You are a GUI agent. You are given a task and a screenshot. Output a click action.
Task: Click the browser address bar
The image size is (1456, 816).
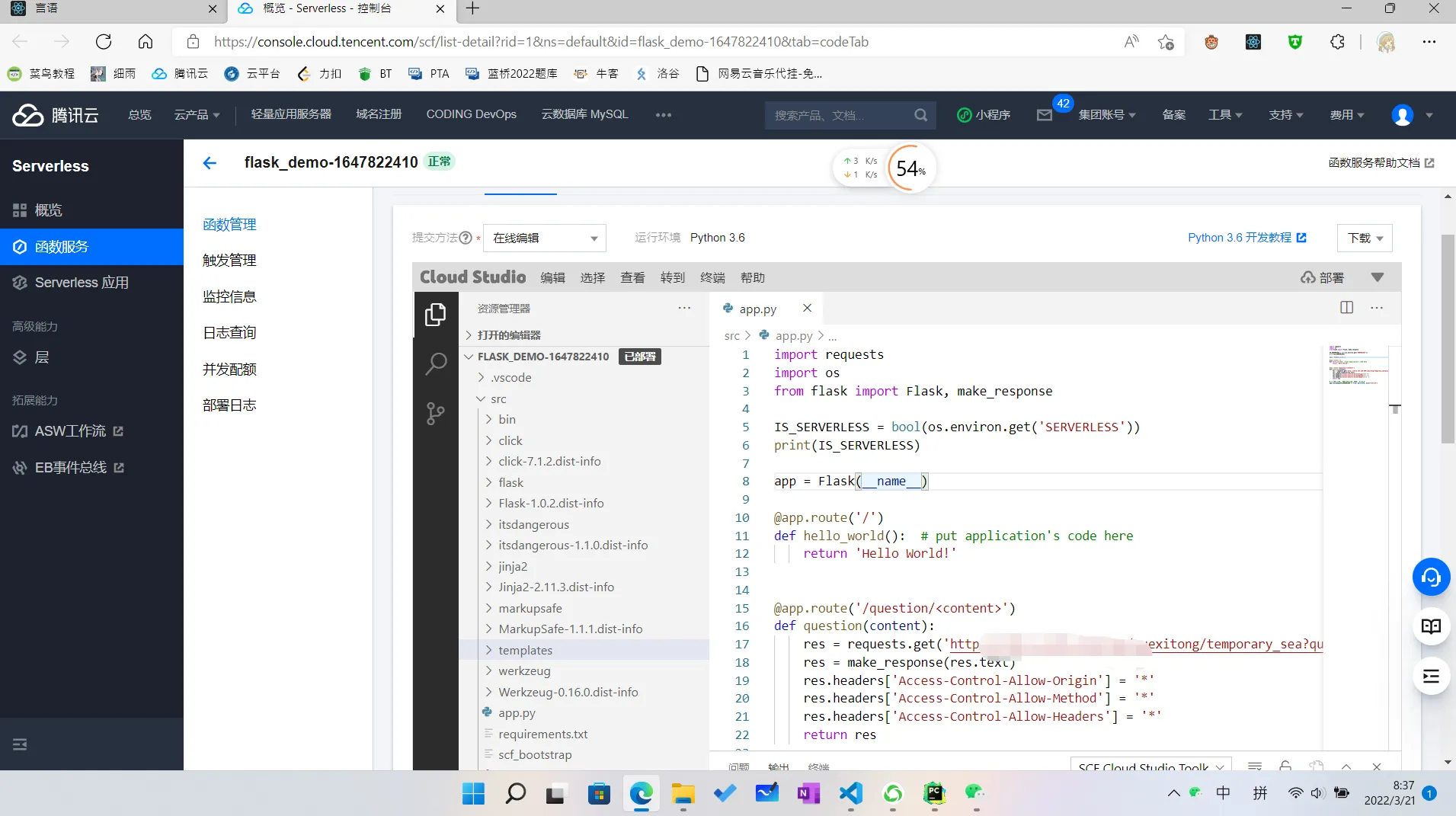tap(540, 42)
